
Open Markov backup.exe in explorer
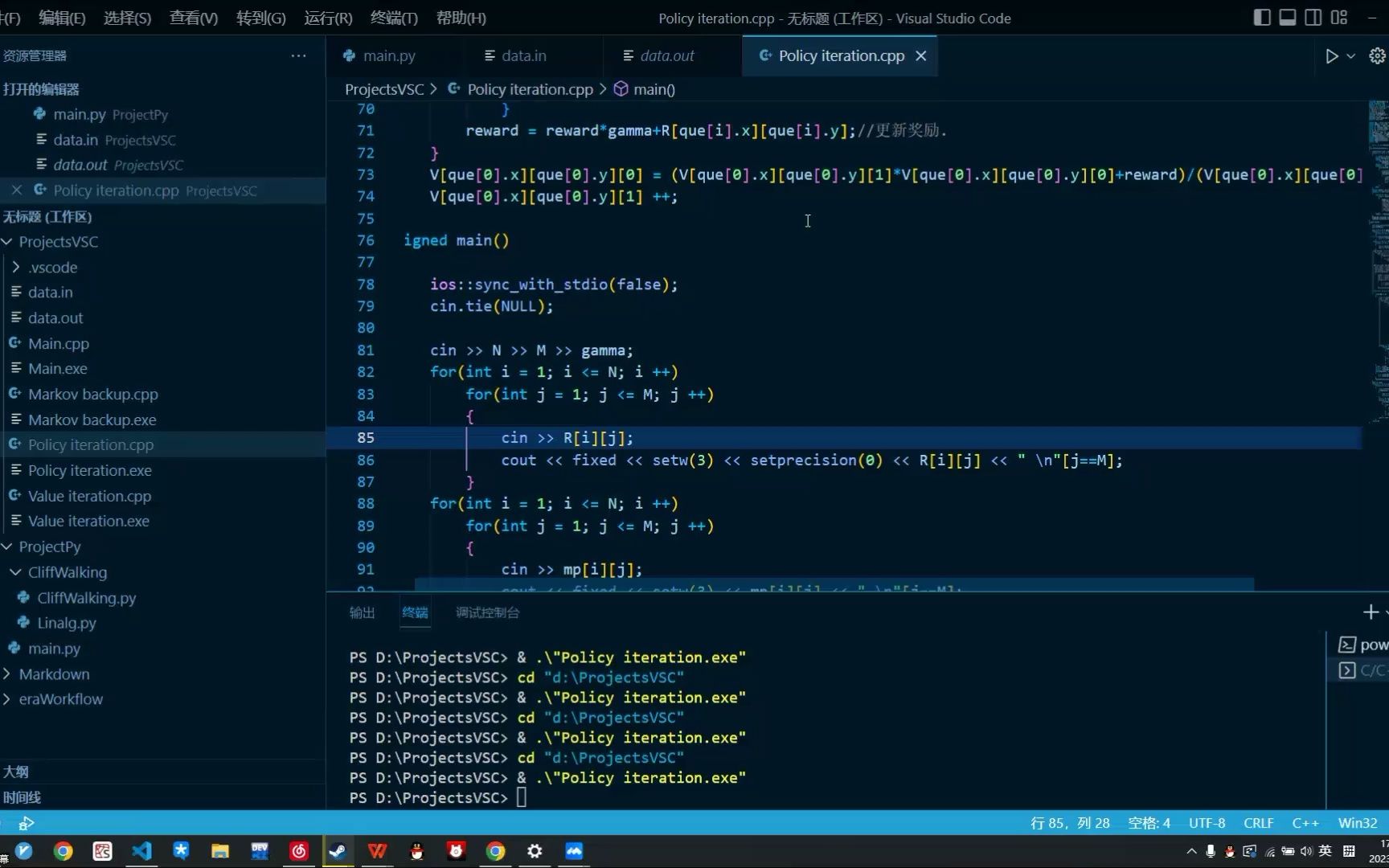pyautogui.click(x=92, y=420)
